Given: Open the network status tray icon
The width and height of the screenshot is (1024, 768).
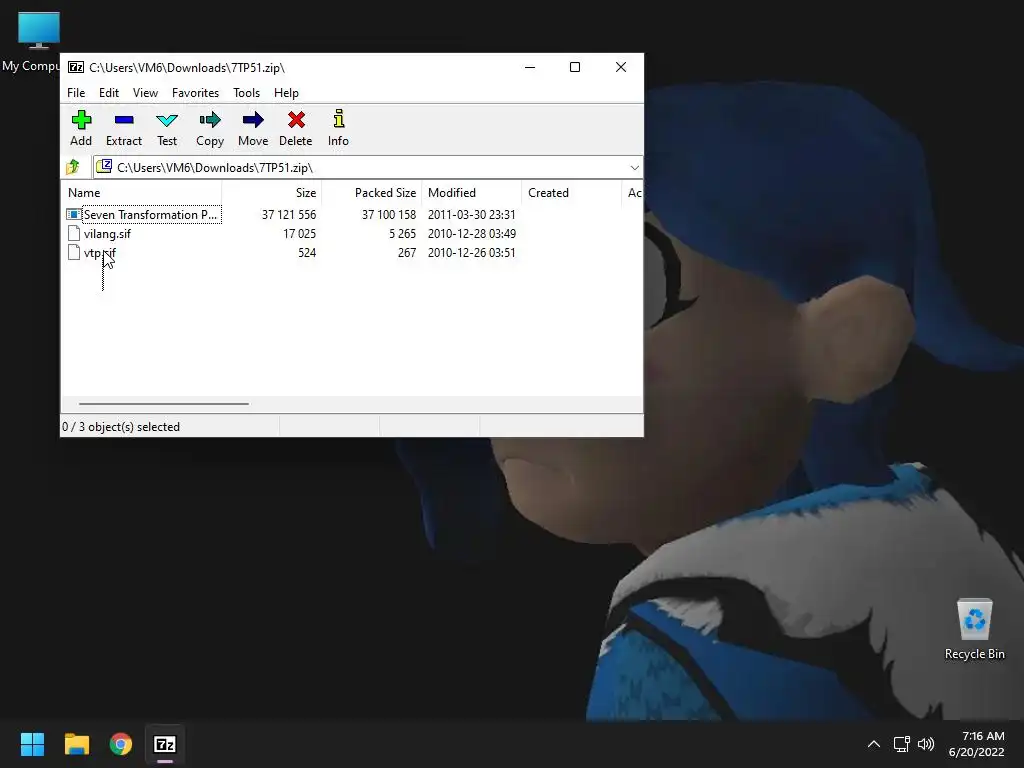Looking at the screenshot, I should tap(901, 744).
